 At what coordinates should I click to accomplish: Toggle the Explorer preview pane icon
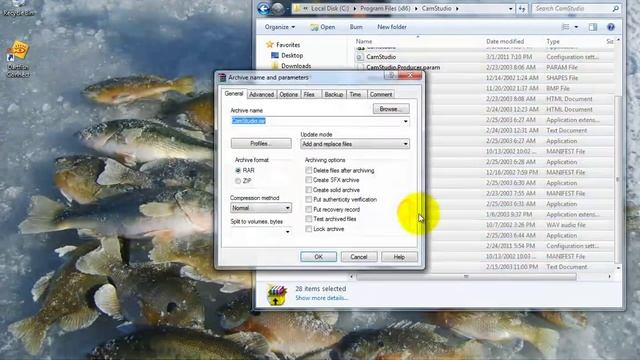(x=593, y=27)
